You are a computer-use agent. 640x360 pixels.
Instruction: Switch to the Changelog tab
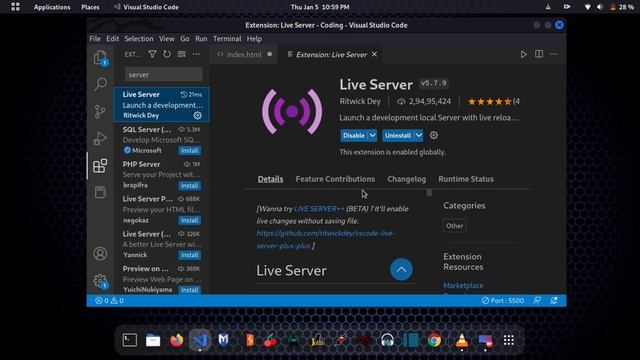[x=407, y=179]
